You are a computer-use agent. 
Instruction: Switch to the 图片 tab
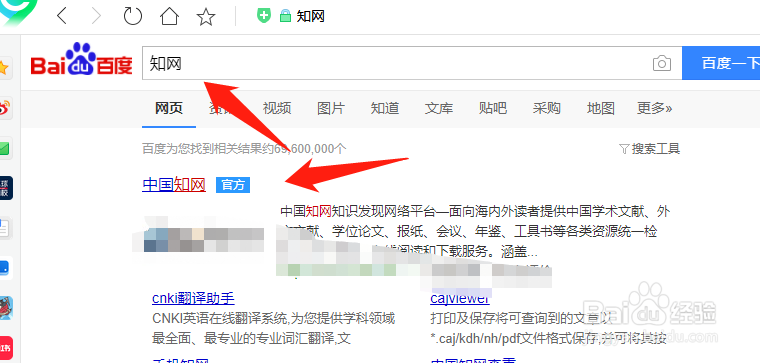pyautogui.click(x=331, y=108)
